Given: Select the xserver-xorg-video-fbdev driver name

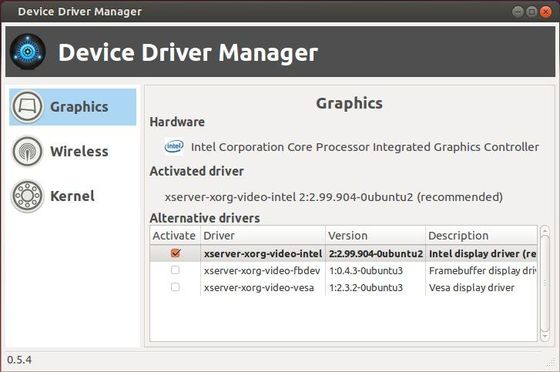Looking at the screenshot, I should 262,271.
